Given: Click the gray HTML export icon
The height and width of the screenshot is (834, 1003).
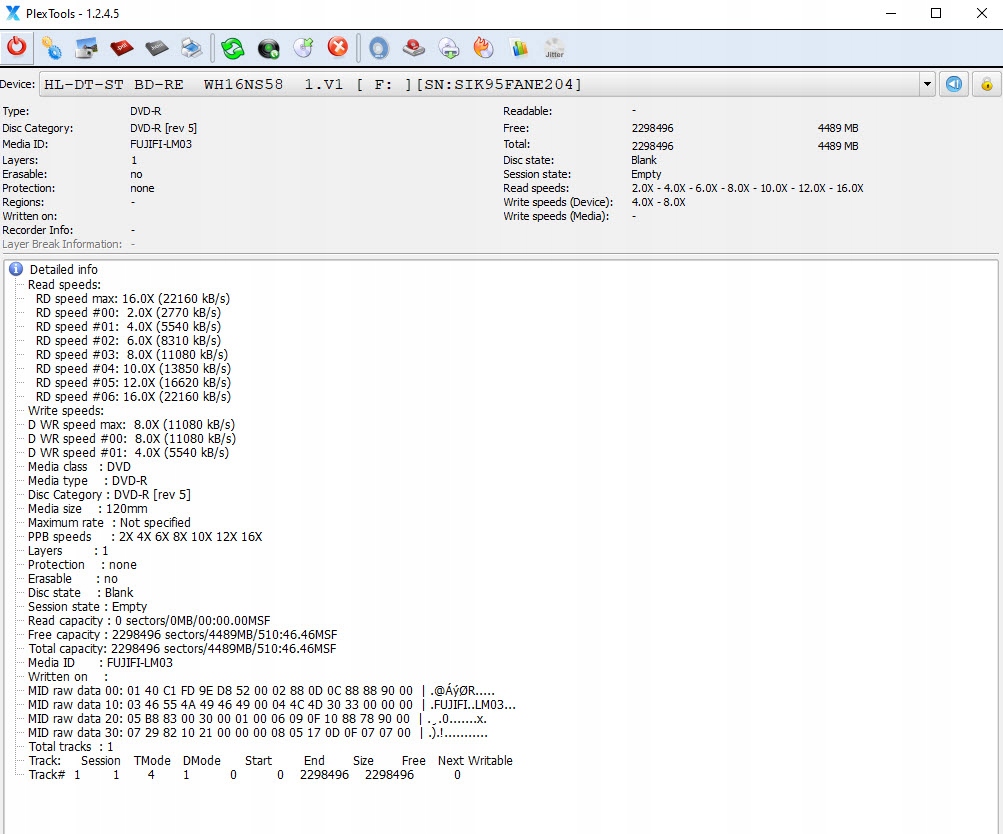Looking at the screenshot, I should coord(157,47).
